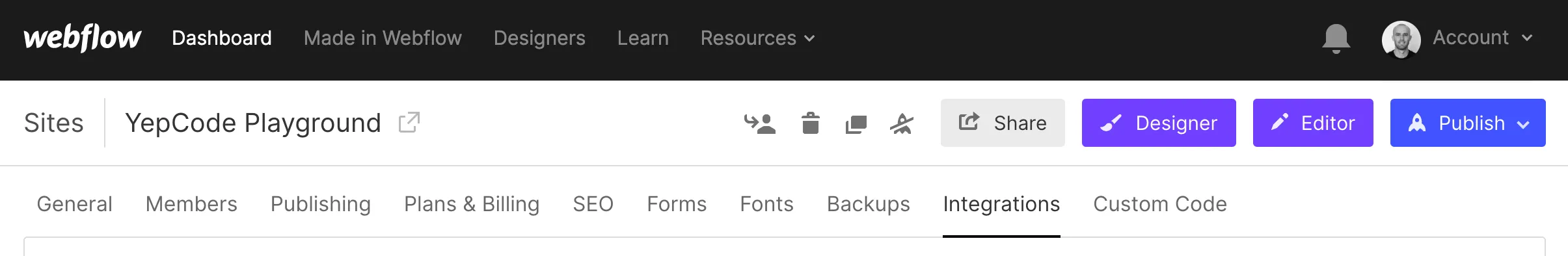The image size is (1568, 256).
Task: Switch to the Publishing tab
Action: 320,204
